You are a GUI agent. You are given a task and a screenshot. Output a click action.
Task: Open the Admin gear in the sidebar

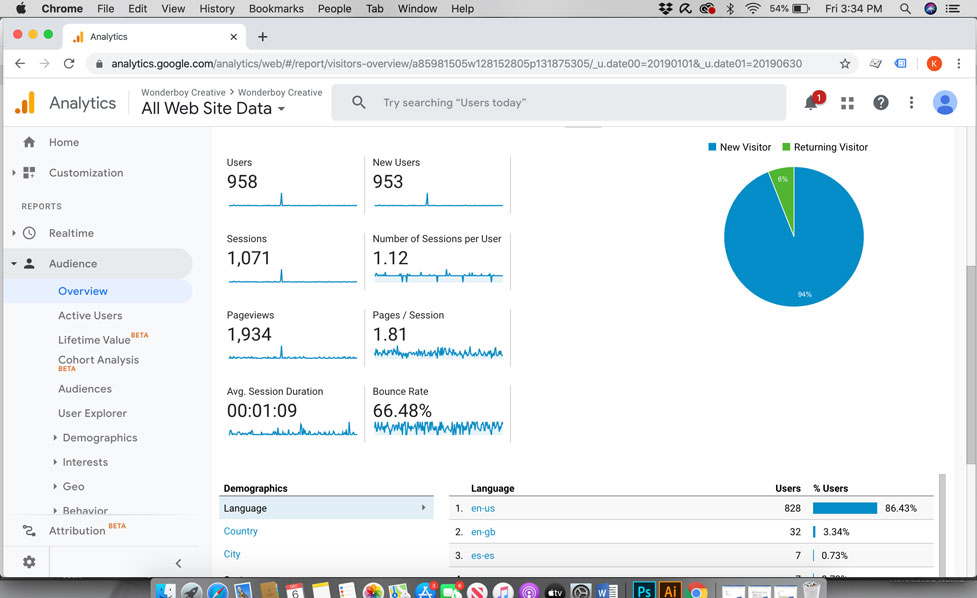(27, 562)
